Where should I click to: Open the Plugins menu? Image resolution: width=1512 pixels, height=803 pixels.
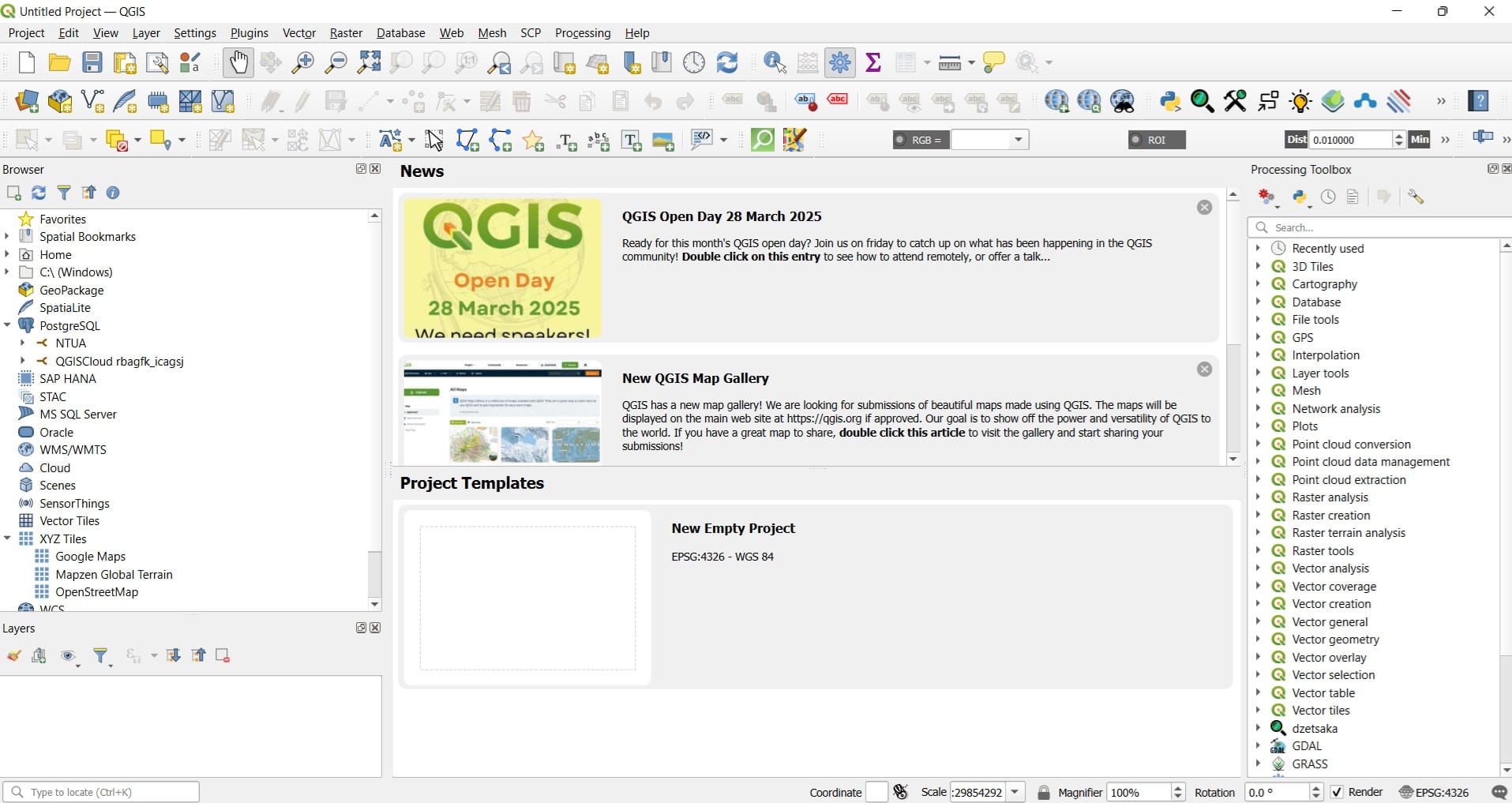coord(249,33)
